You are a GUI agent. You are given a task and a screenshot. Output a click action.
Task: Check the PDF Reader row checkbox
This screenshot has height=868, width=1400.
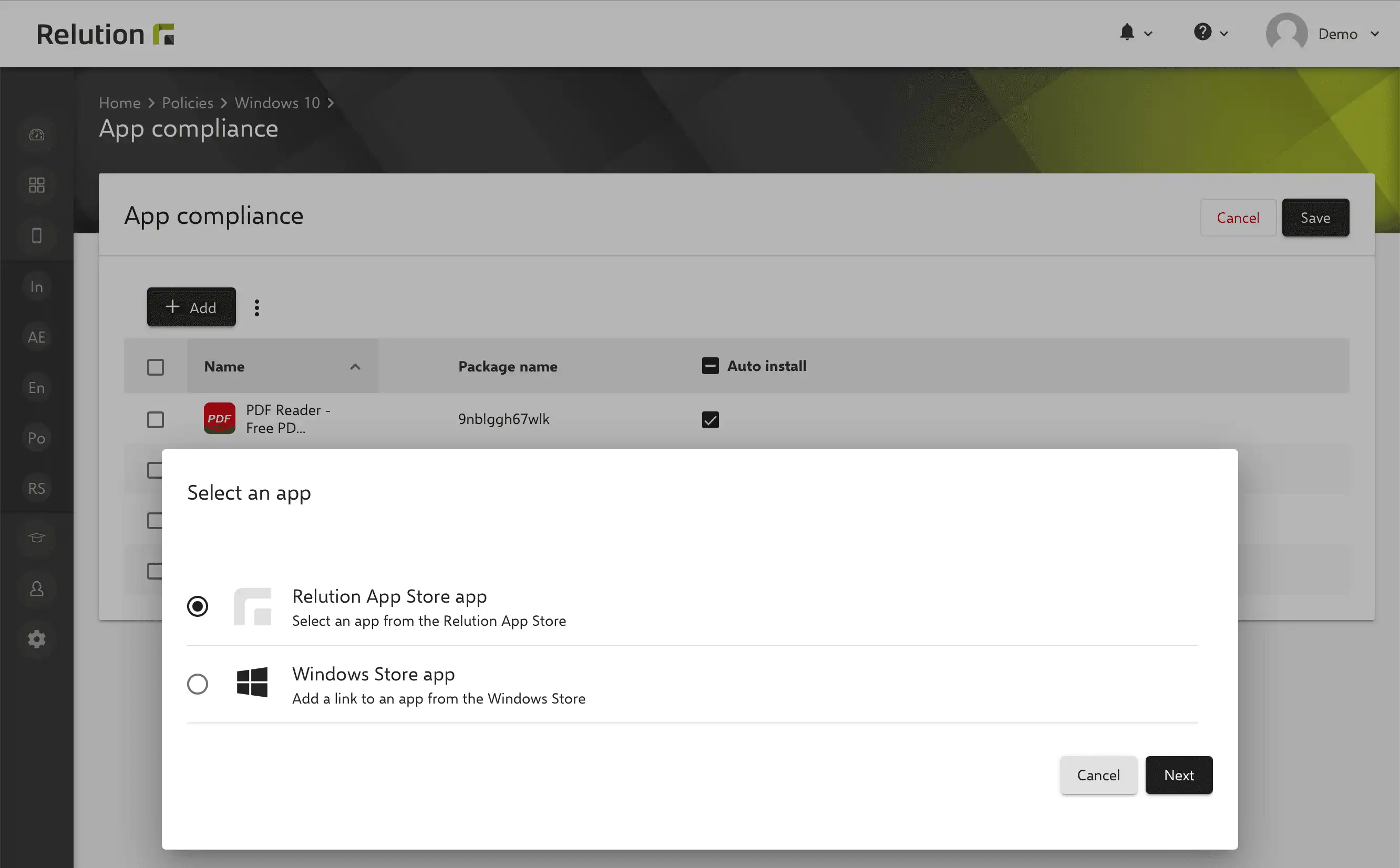click(156, 420)
